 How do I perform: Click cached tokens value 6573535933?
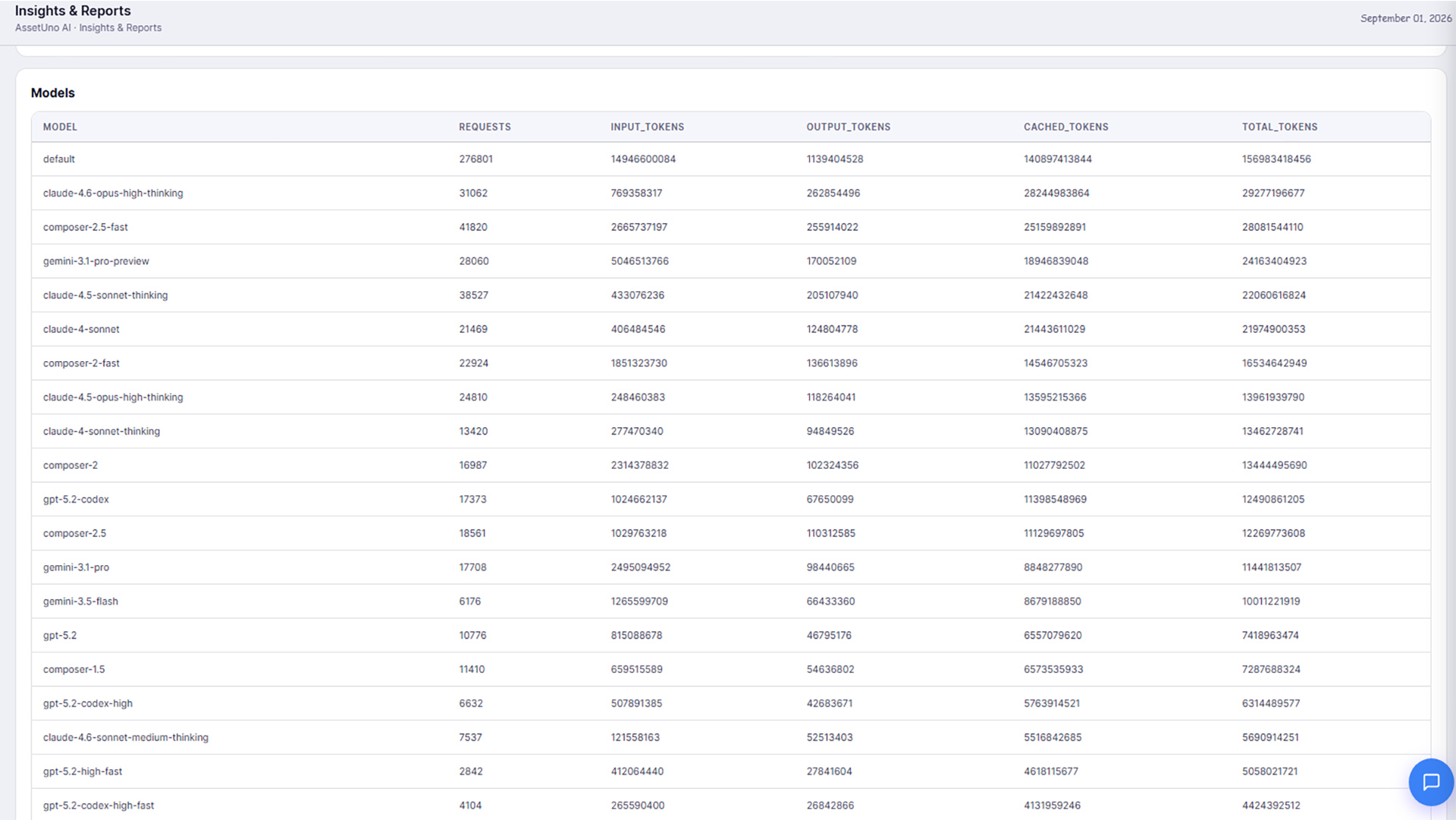tap(1053, 670)
